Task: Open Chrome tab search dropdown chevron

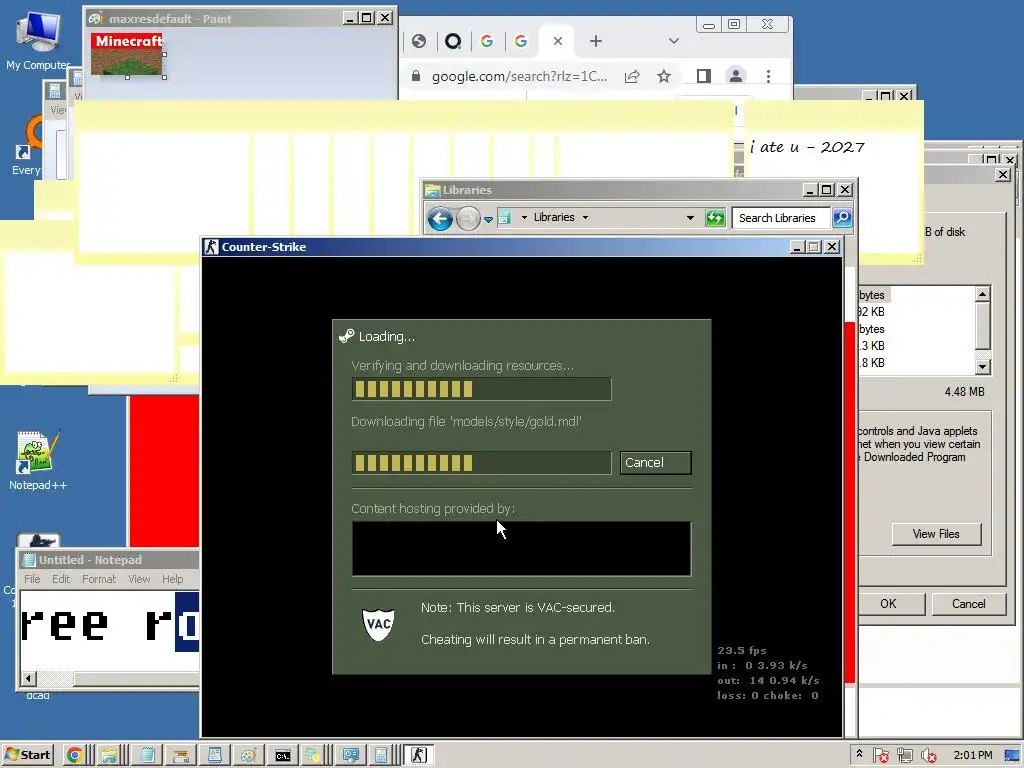Action: click(x=674, y=41)
